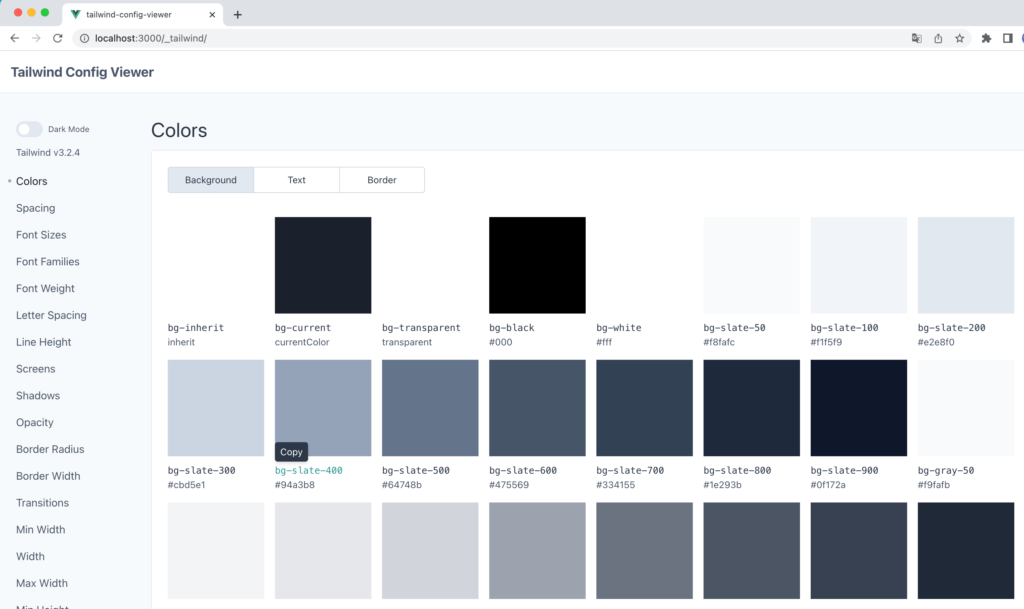The height and width of the screenshot is (609, 1024).
Task: Switch to the Text colors tab
Action: coord(296,180)
